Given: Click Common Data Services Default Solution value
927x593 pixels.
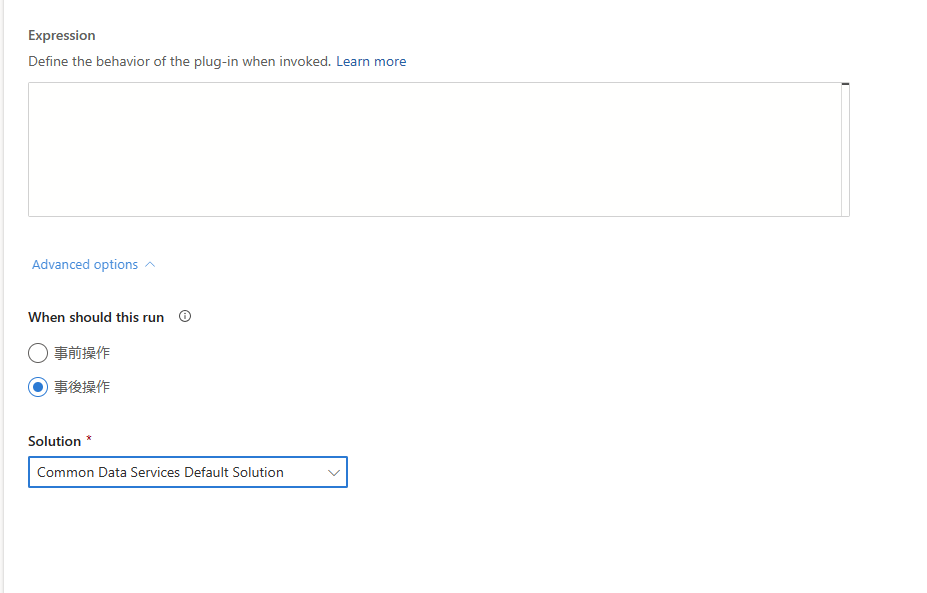Looking at the screenshot, I should pos(160,473).
